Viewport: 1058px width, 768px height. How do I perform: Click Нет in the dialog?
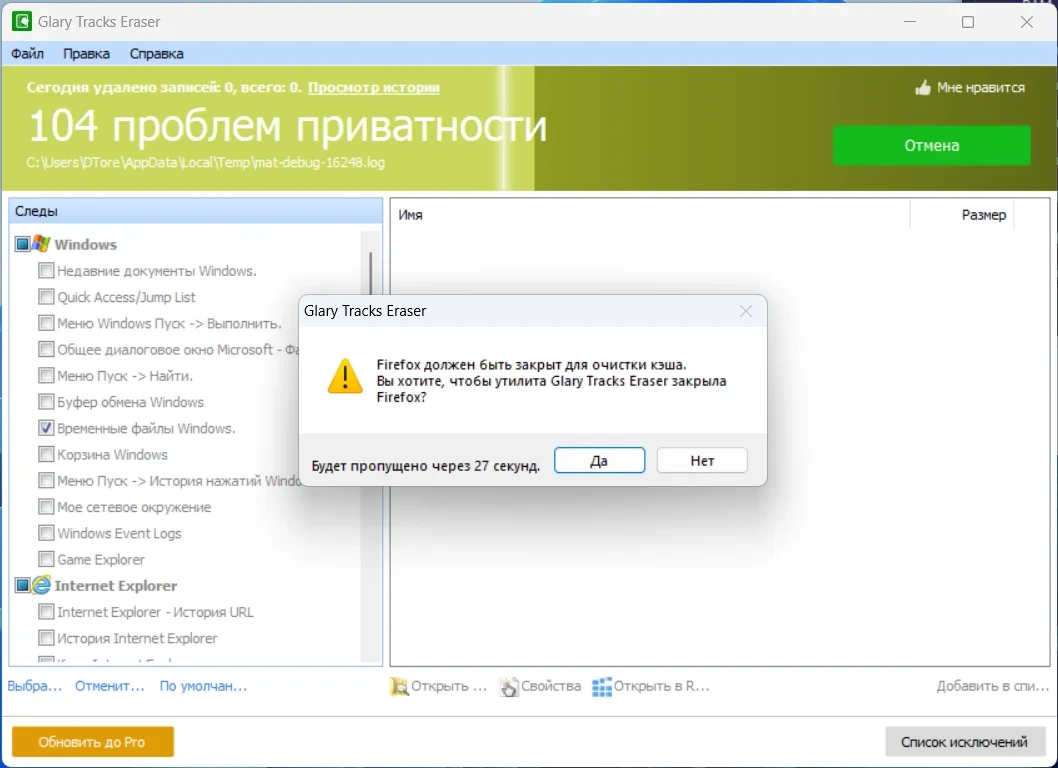pyautogui.click(x=702, y=461)
